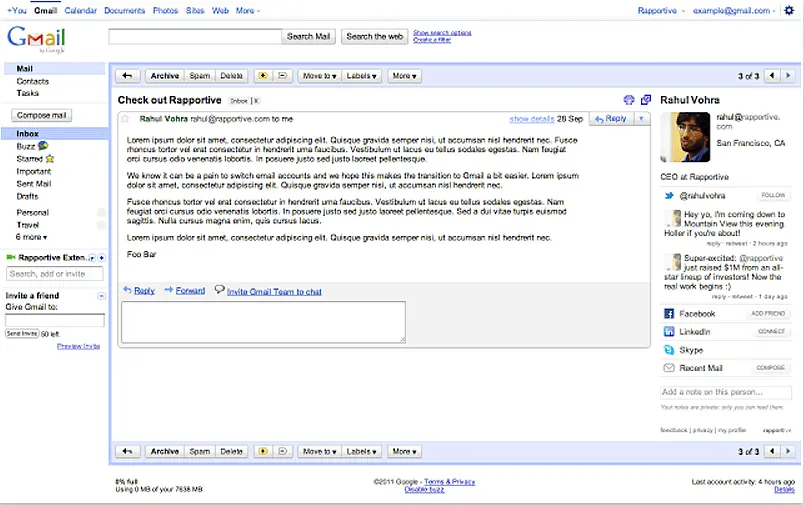Expand the 6 more labels list
804x505 pixels.
coord(32,237)
